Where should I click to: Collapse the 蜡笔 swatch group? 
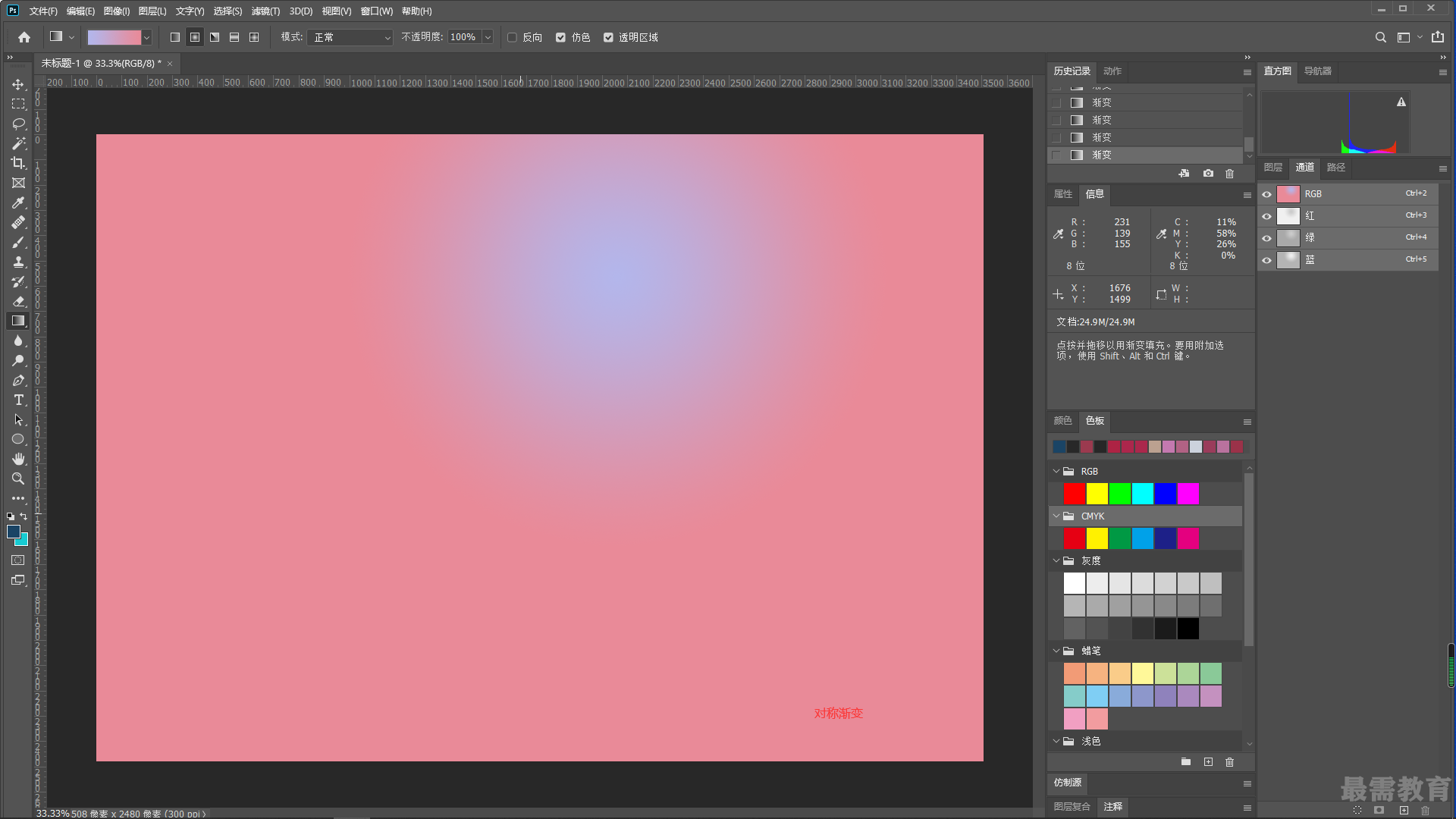coord(1056,651)
